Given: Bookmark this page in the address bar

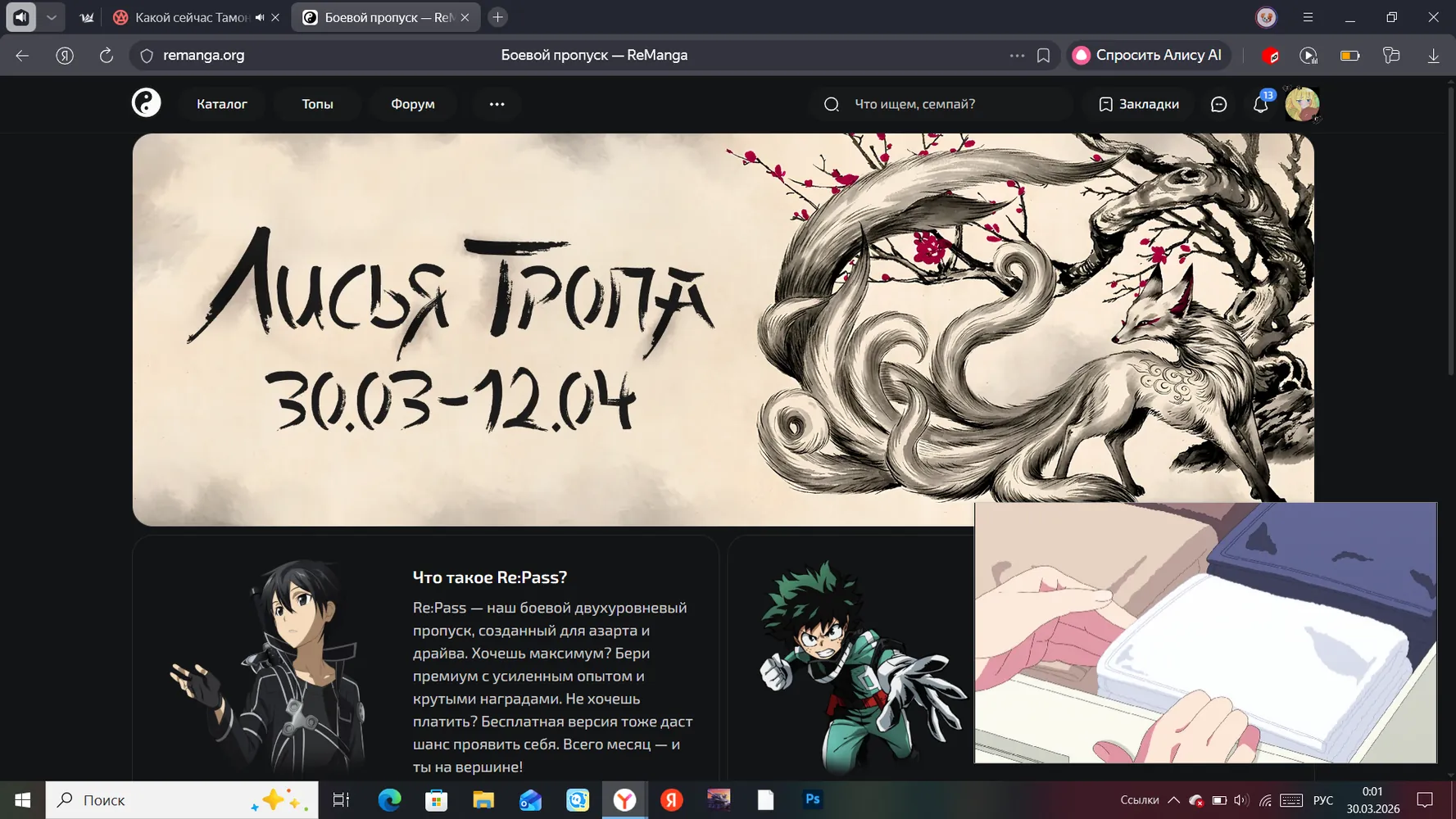Looking at the screenshot, I should tap(1043, 56).
